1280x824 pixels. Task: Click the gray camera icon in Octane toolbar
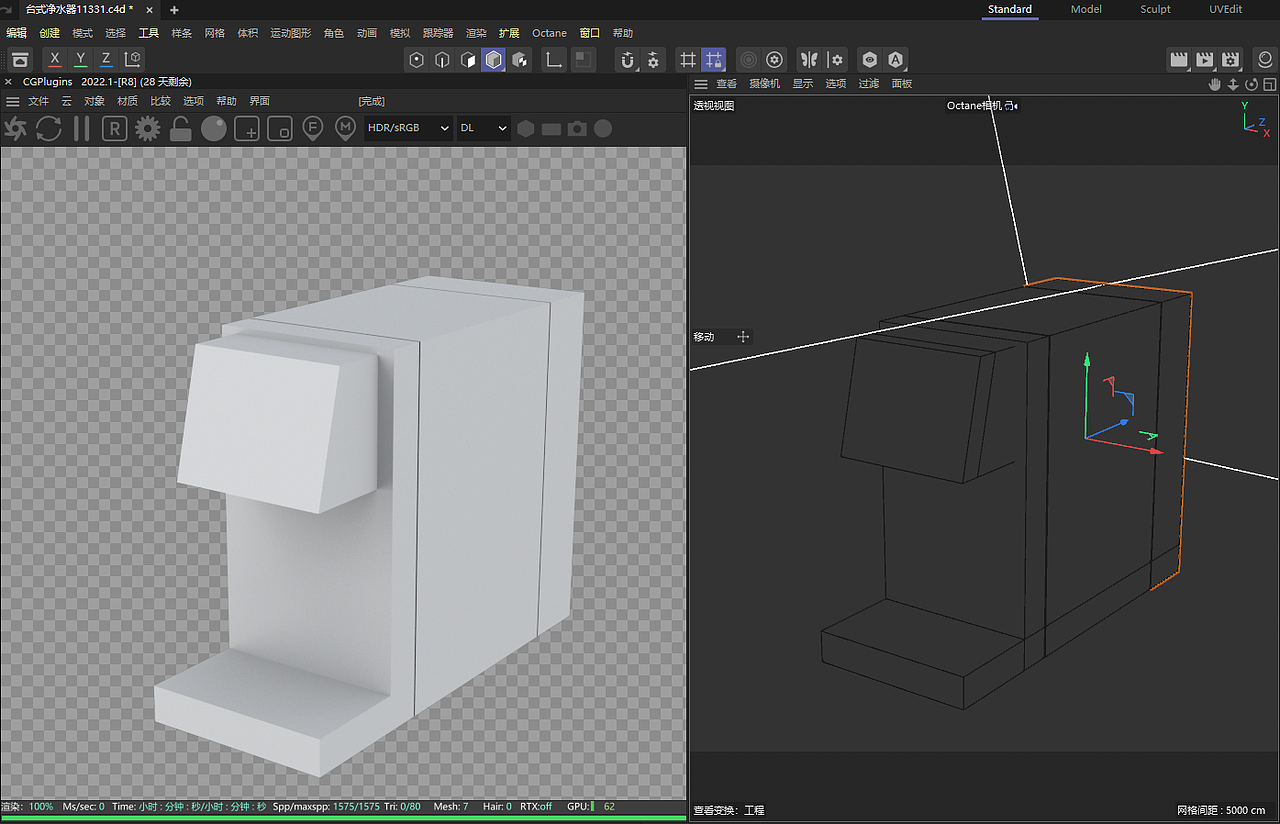pos(577,128)
